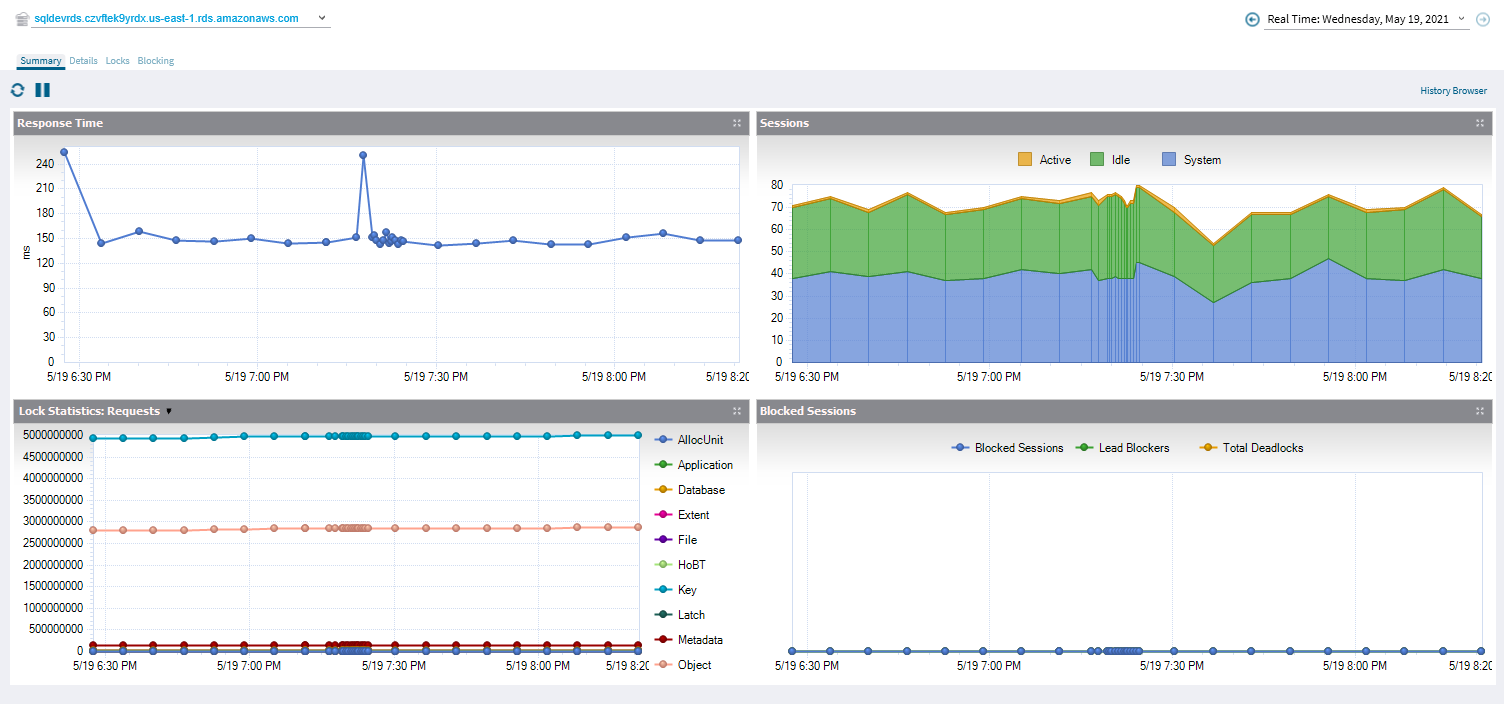Open the server instance dropdown
1504x704 pixels.
tap(321, 18)
